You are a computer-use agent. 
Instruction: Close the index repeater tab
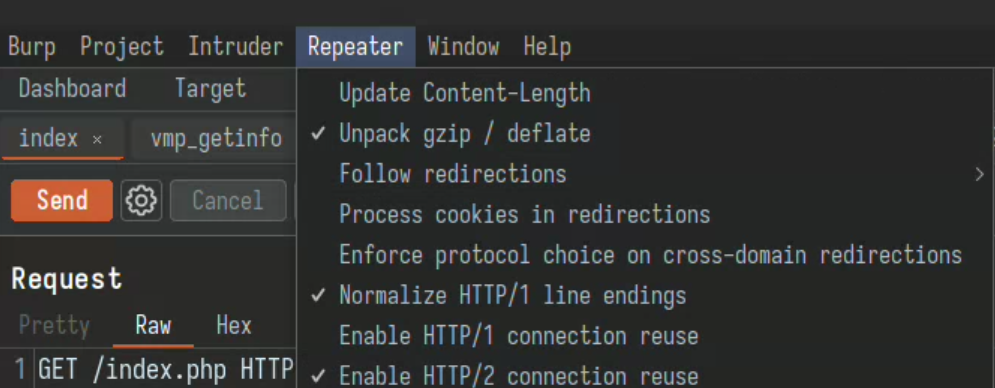click(97, 139)
